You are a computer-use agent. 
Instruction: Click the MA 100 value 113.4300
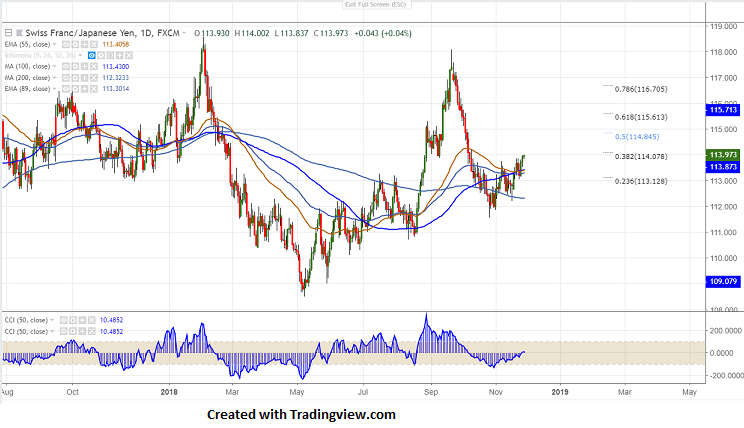[x=116, y=66]
